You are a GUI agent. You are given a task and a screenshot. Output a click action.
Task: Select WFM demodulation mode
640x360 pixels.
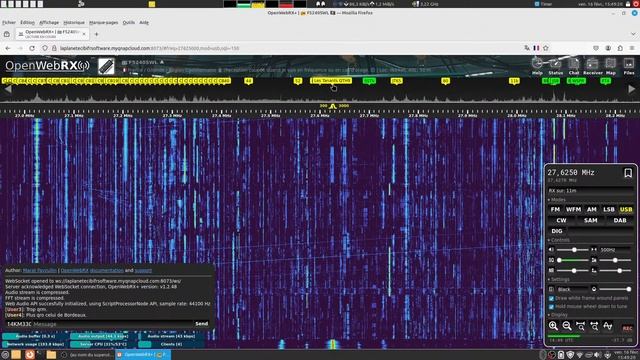pos(573,209)
